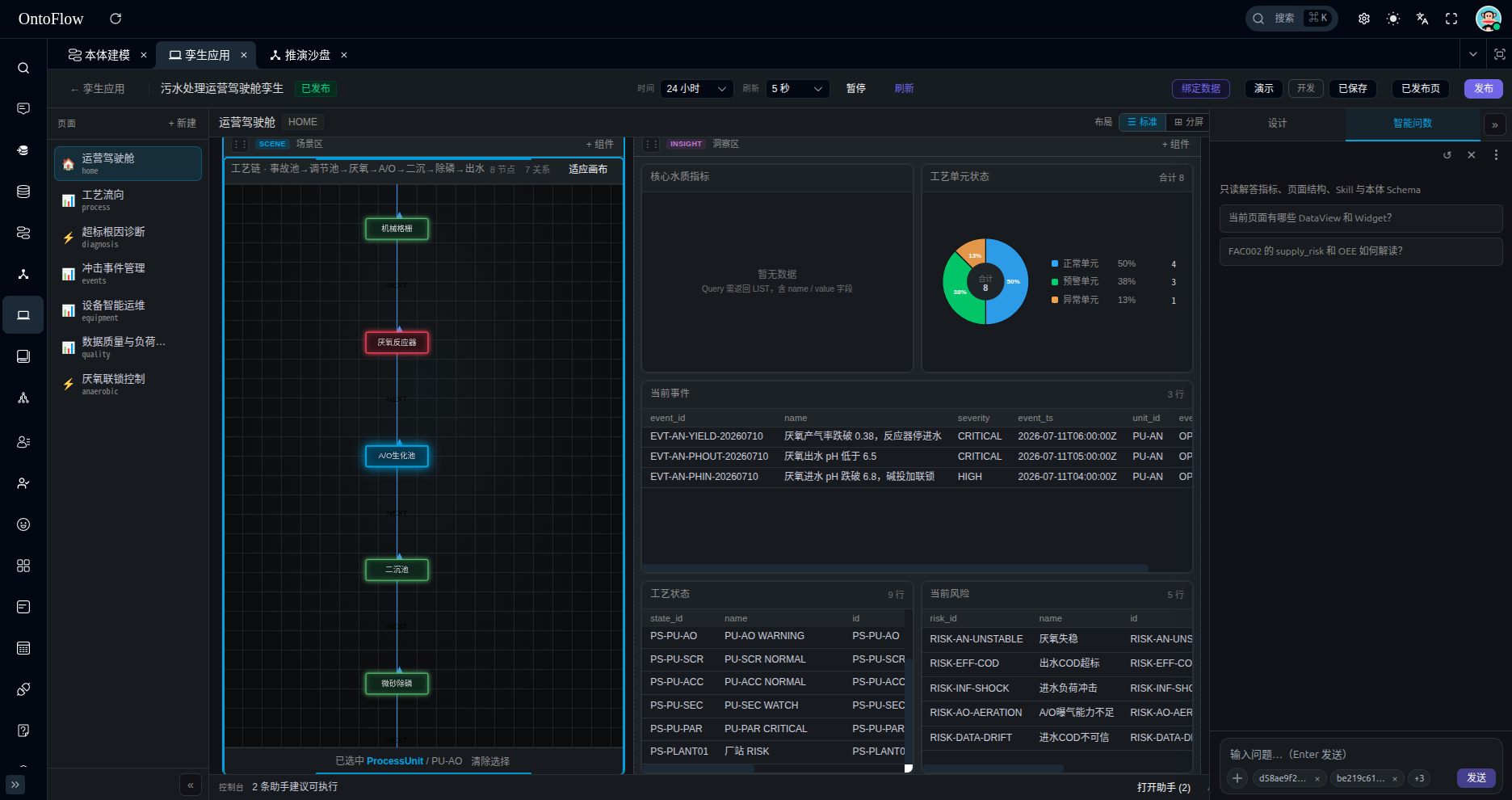This screenshot has height=800, width=1512.
Task: Click 清除选择 link in scene footer
Action: coord(490,761)
